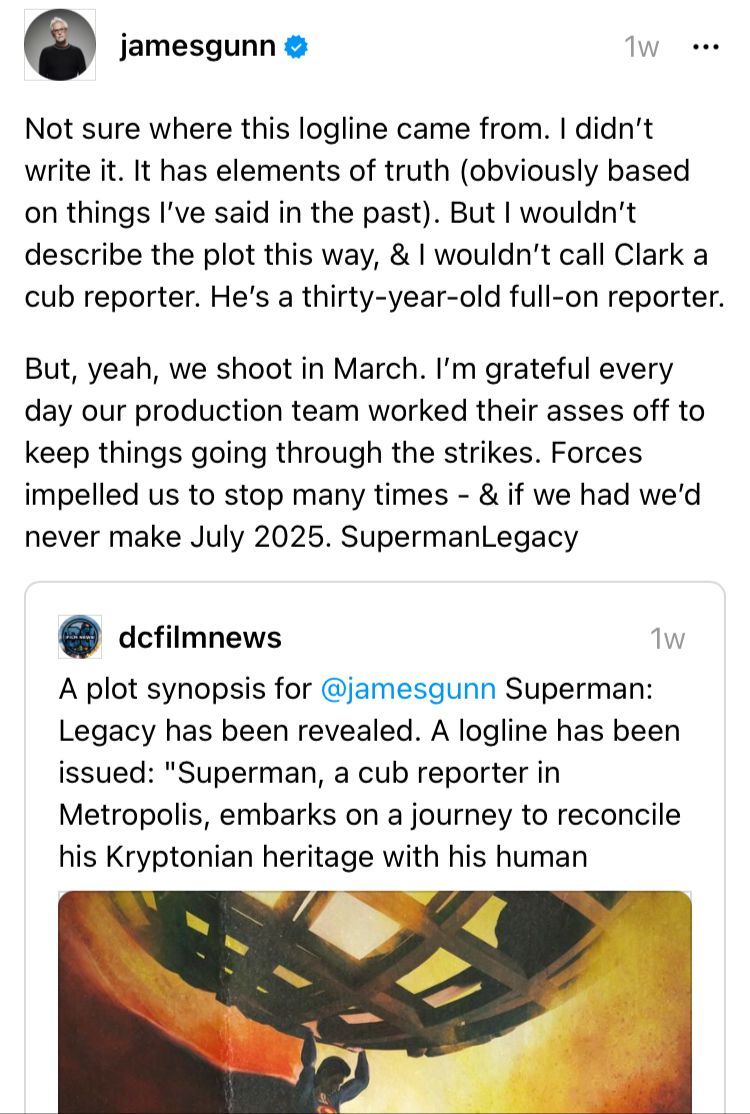
Task: Open jamesgunn's profile picture
Action: click(x=60, y=45)
